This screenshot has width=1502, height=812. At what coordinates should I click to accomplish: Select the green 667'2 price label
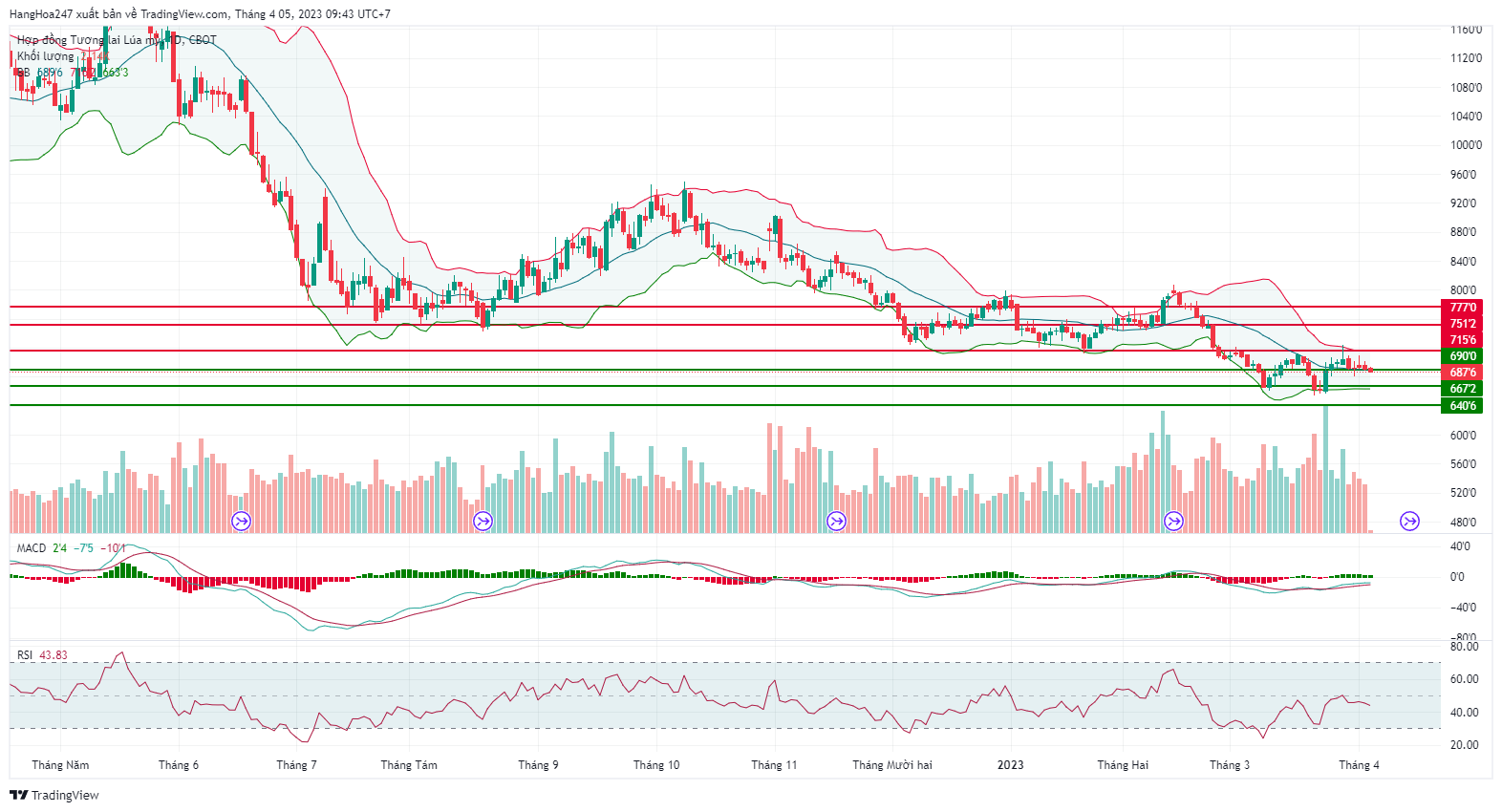(1462, 389)
